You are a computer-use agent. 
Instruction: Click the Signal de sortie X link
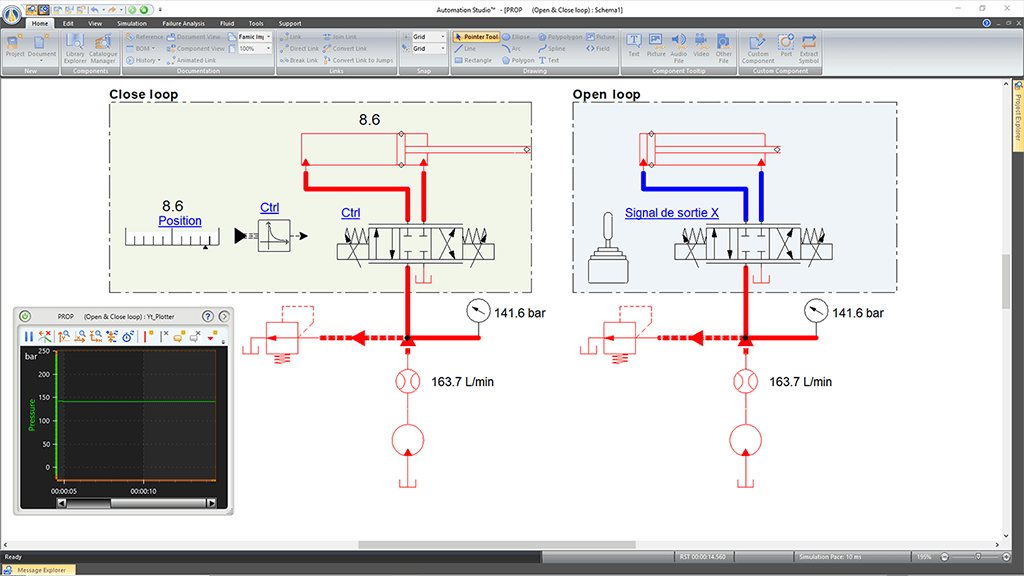tap(671, 213)
